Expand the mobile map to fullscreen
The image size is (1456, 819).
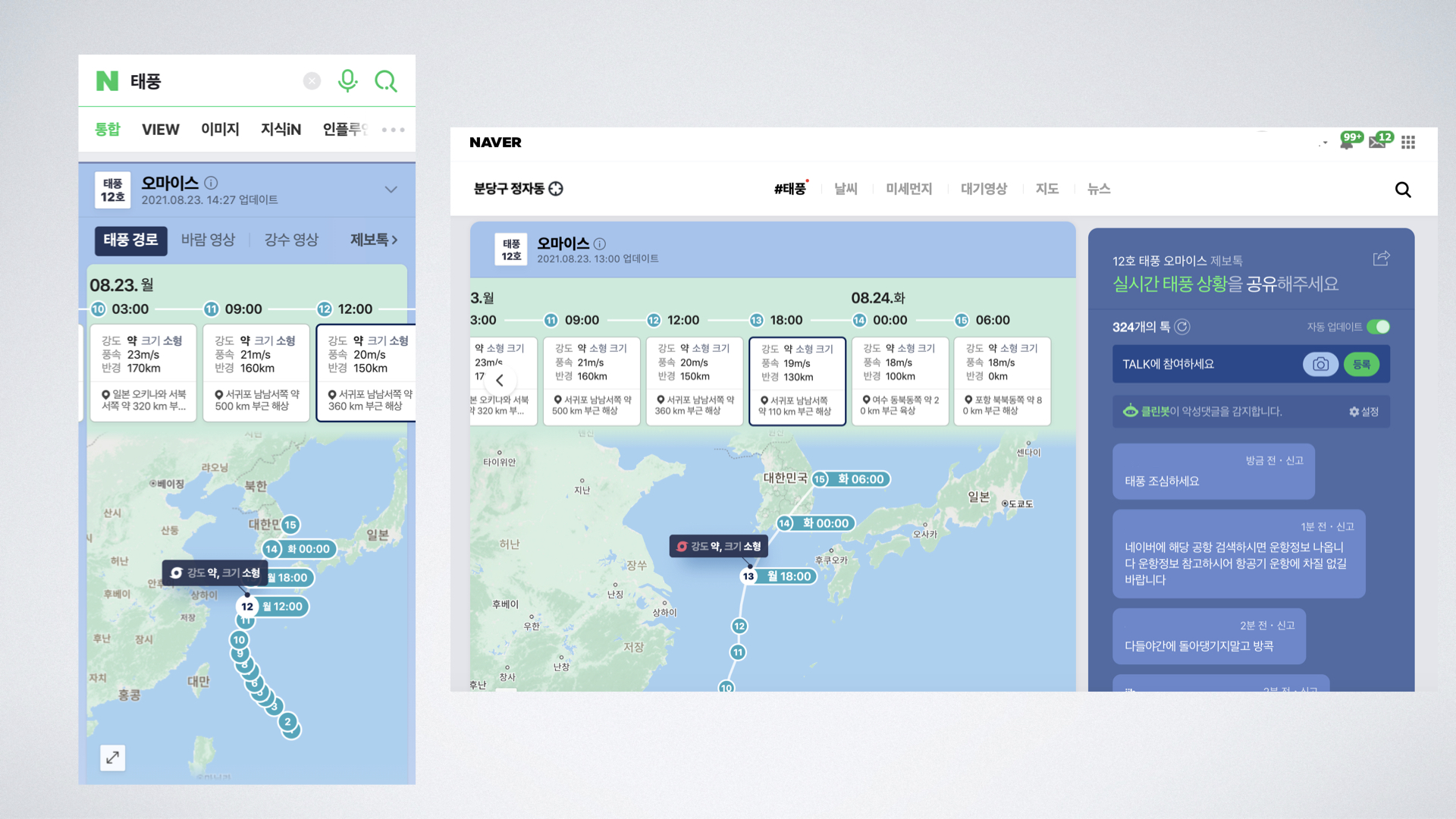coord(112,757)
